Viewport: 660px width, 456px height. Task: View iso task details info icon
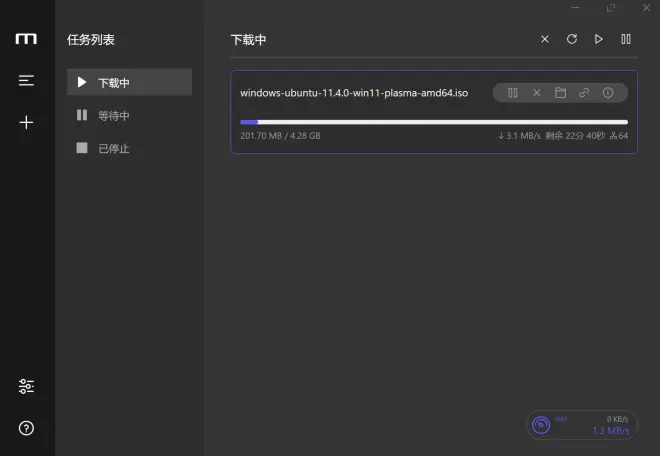(608, 93)
